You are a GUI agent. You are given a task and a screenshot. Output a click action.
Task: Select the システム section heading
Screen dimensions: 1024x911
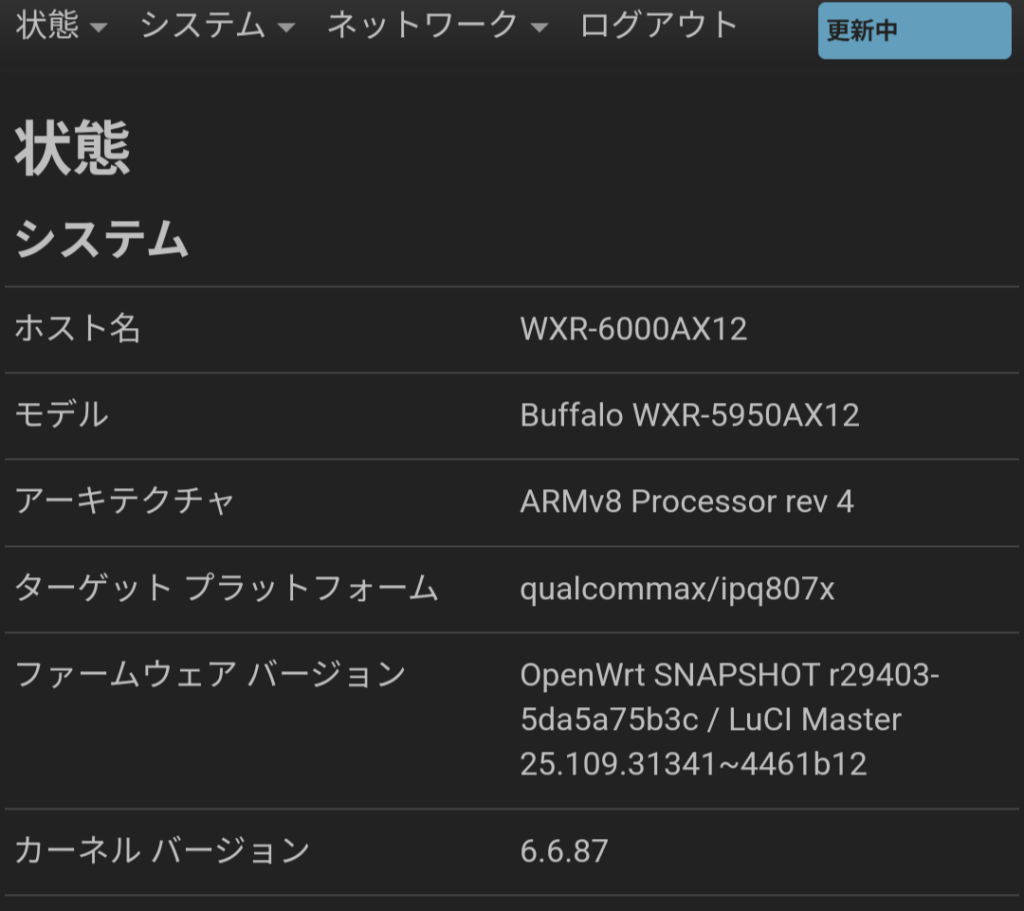[x=101, y=239]
